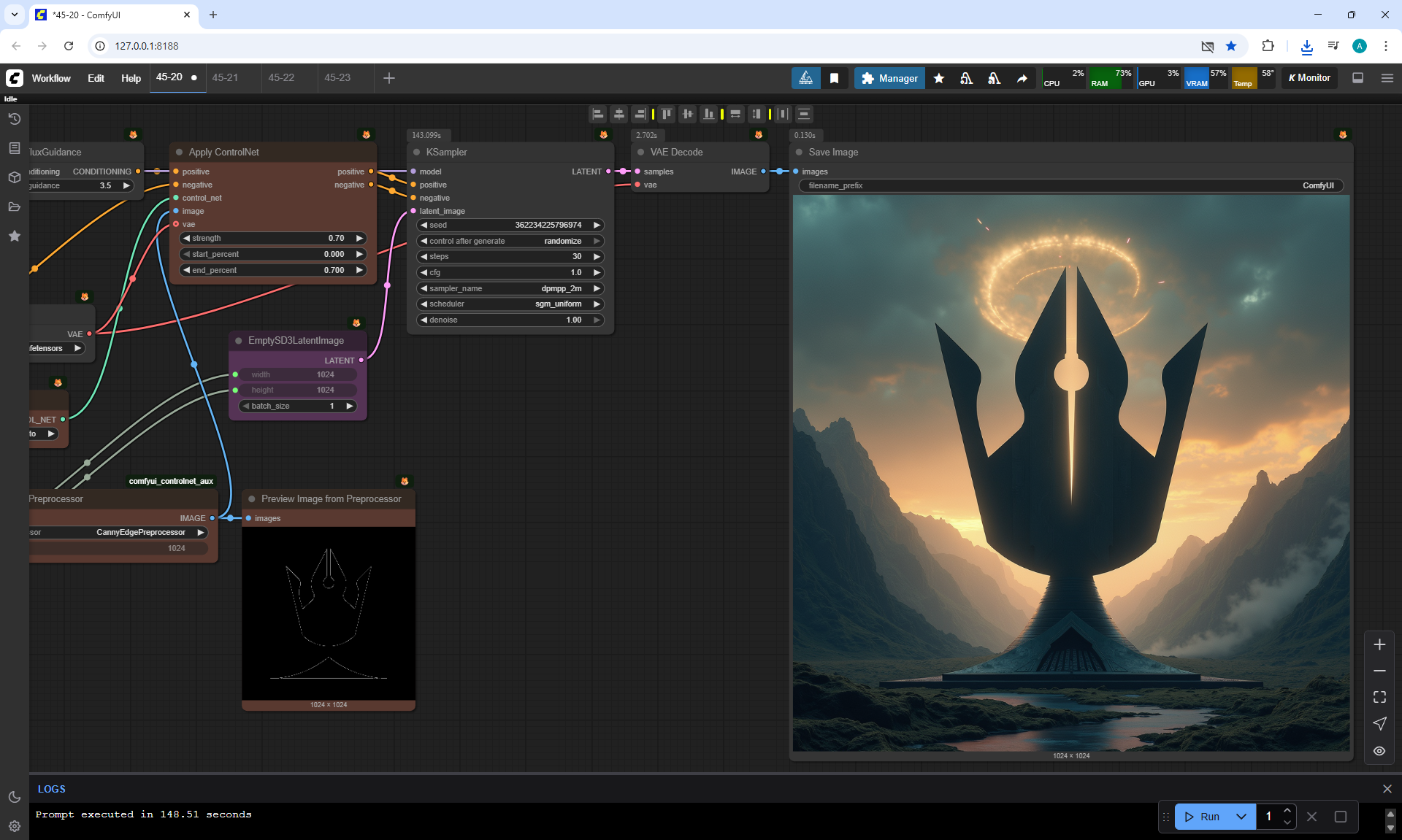This screenshot has height=840, width=1402.
Task: Open the scheduler dropdown in KSampler
Action: click(510, 304)
